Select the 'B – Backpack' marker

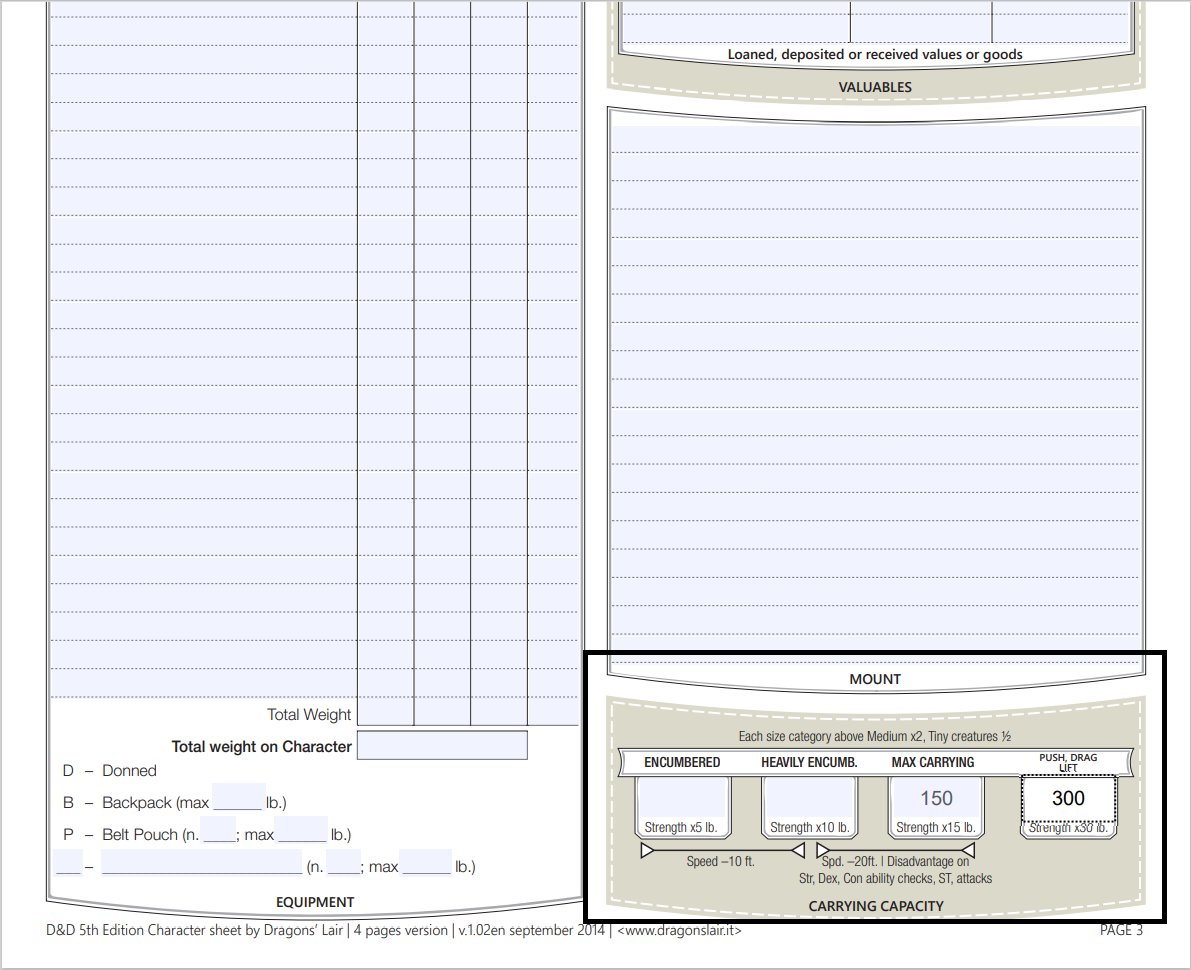pos(67,801)
